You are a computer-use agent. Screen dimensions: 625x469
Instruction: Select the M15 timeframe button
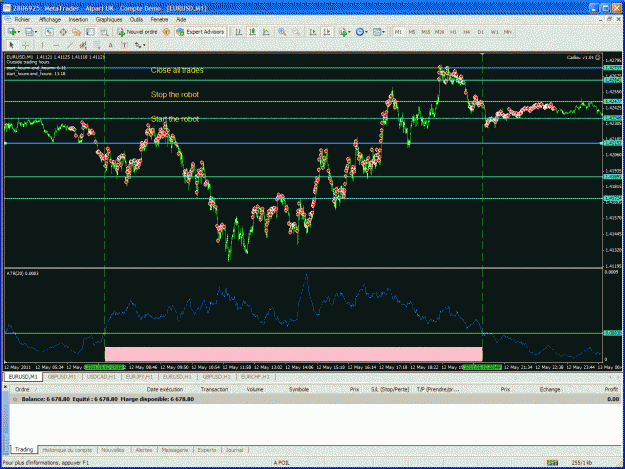tap(426, 32)
